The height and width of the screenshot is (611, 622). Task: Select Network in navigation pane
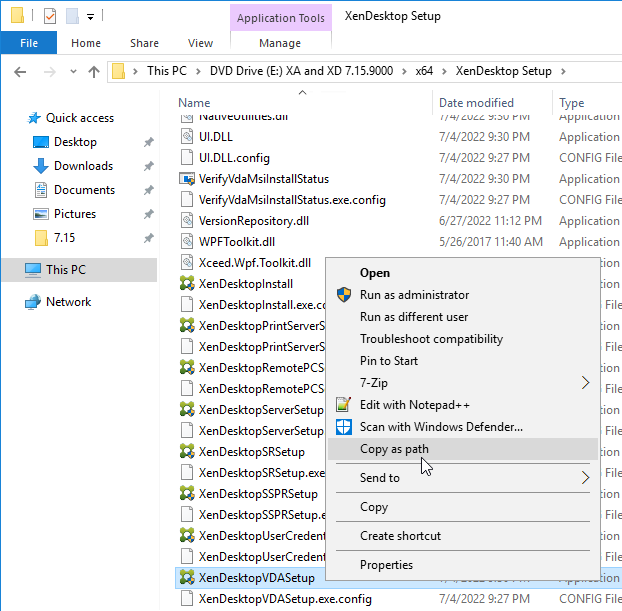point(68,302)
